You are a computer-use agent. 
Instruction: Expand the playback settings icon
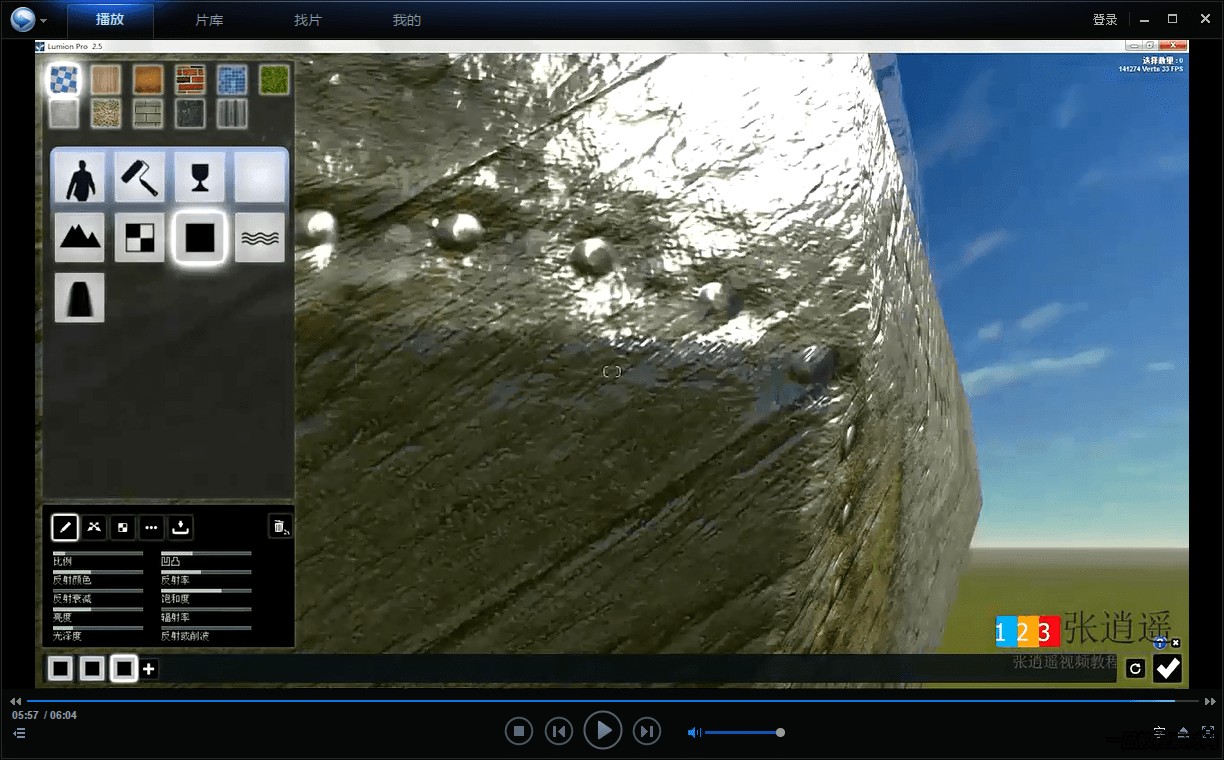pos(1159,733)
